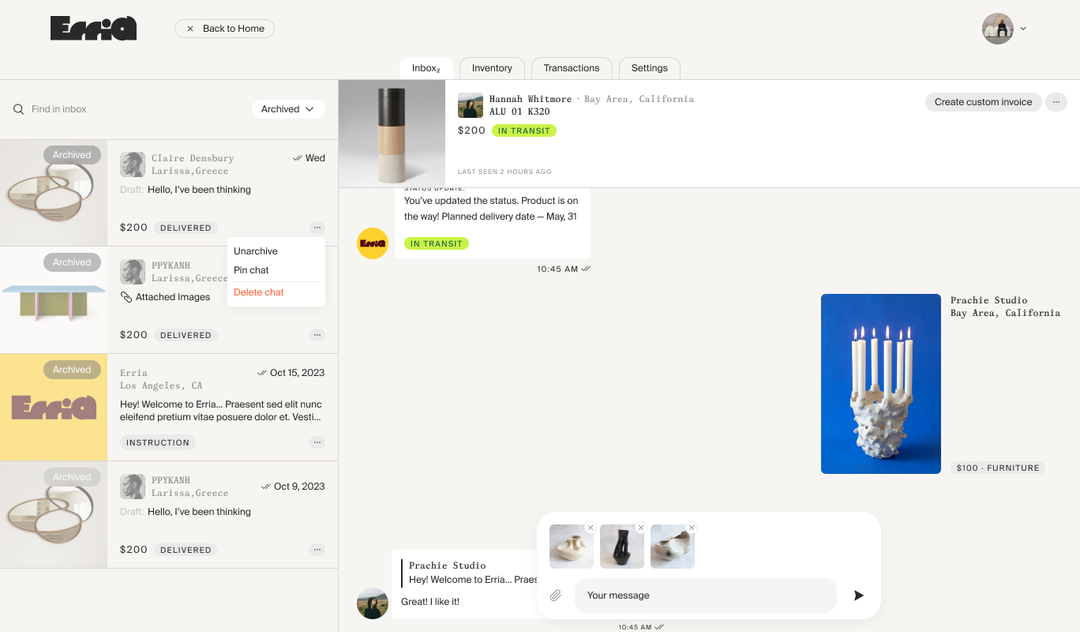Open three-dot menu on the Oct 9, 2023 chat

tap(317, 550)
